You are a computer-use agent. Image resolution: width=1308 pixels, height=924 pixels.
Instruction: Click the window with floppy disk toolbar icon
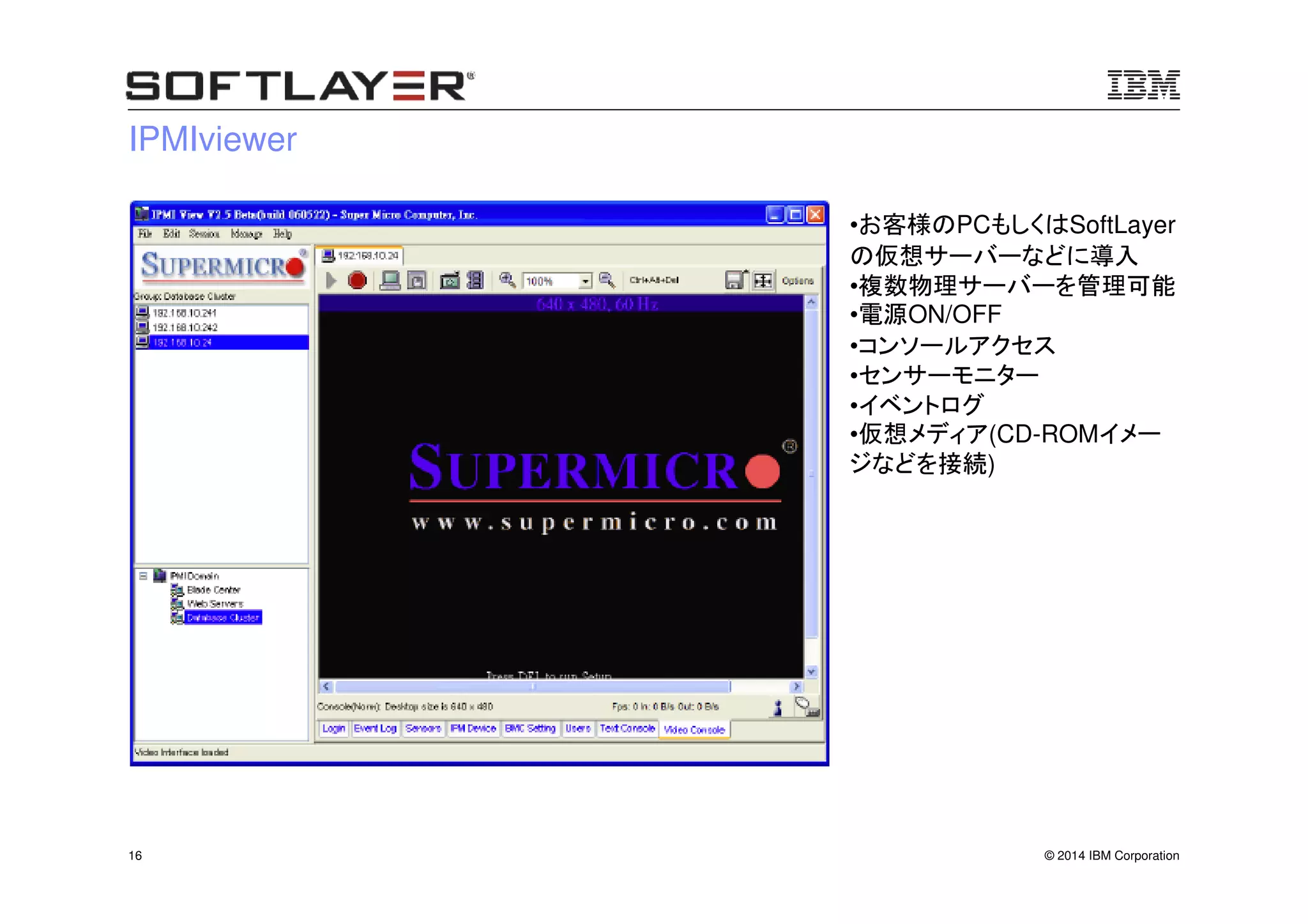pyautogui.click(x=417, y=280)
